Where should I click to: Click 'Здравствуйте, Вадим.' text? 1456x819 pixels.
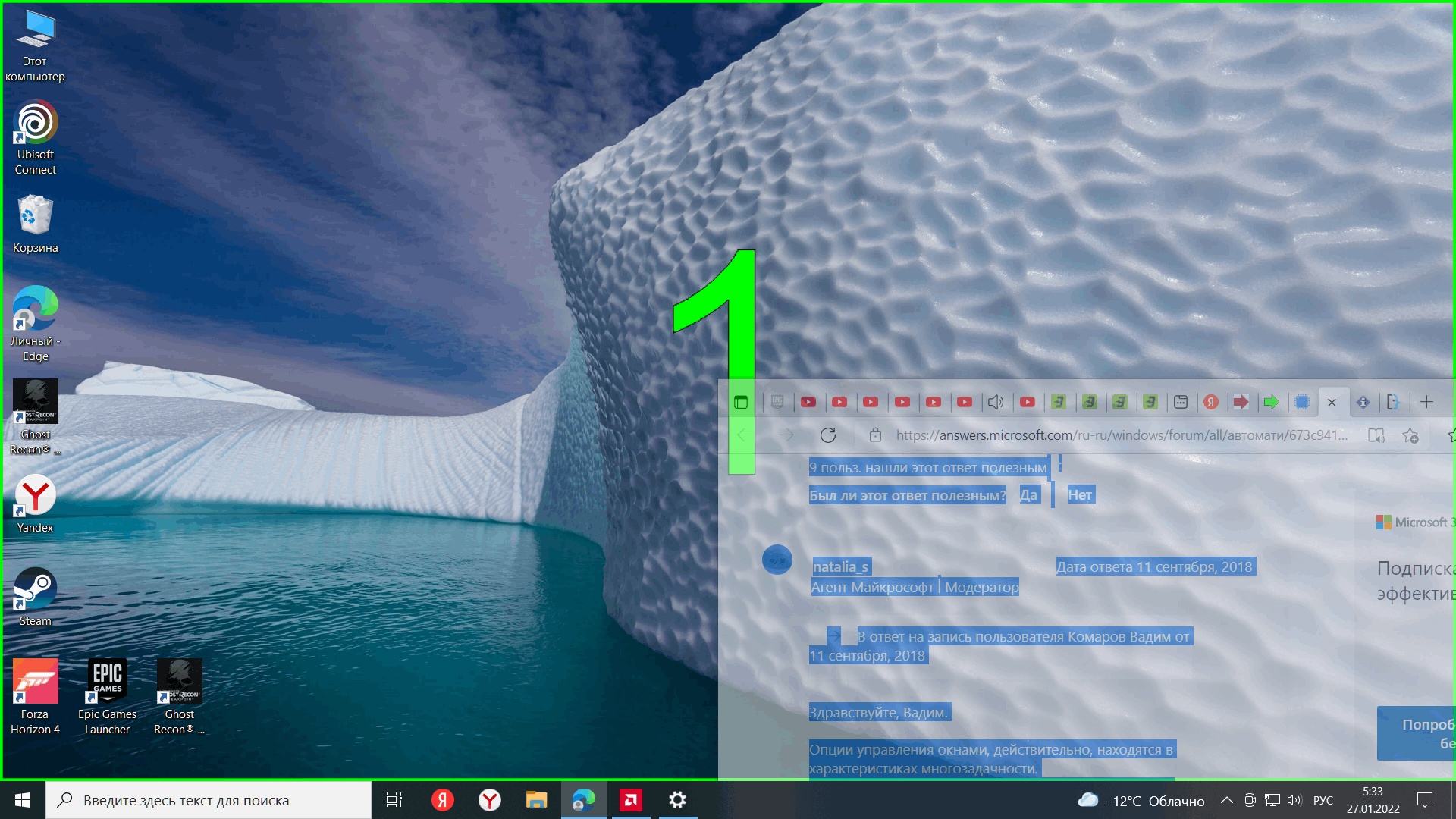[x=878, y=712]
